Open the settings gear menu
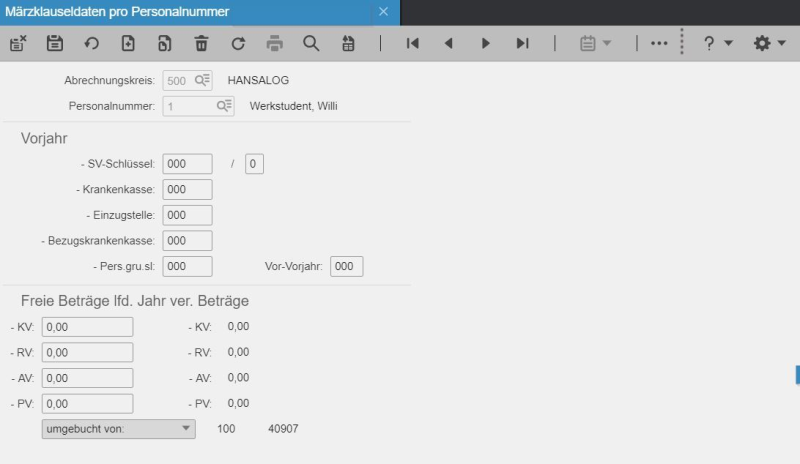 pyautogui.click(x=769, y=43)
